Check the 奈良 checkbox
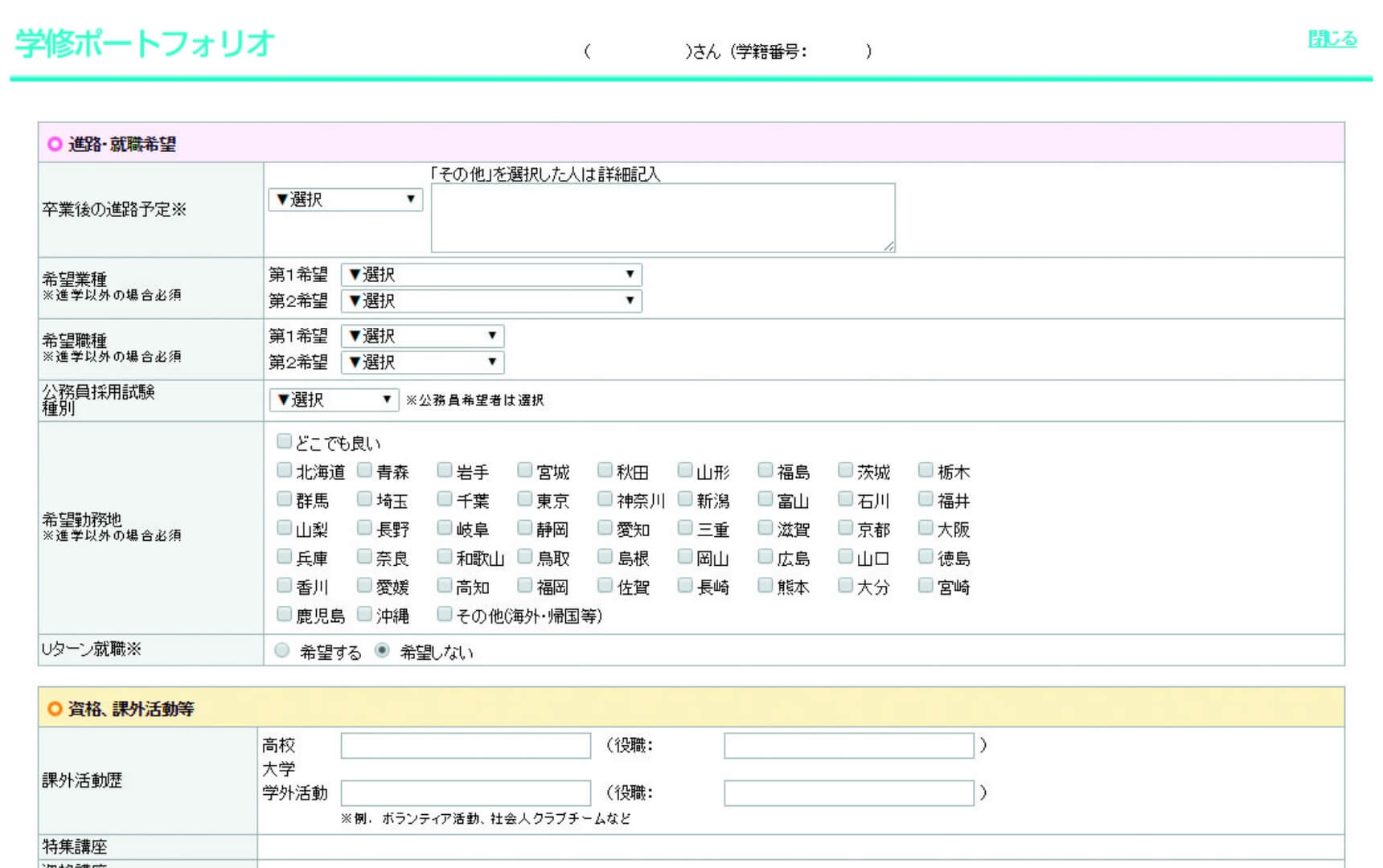 pyautogui.click(x=364, y=556)
